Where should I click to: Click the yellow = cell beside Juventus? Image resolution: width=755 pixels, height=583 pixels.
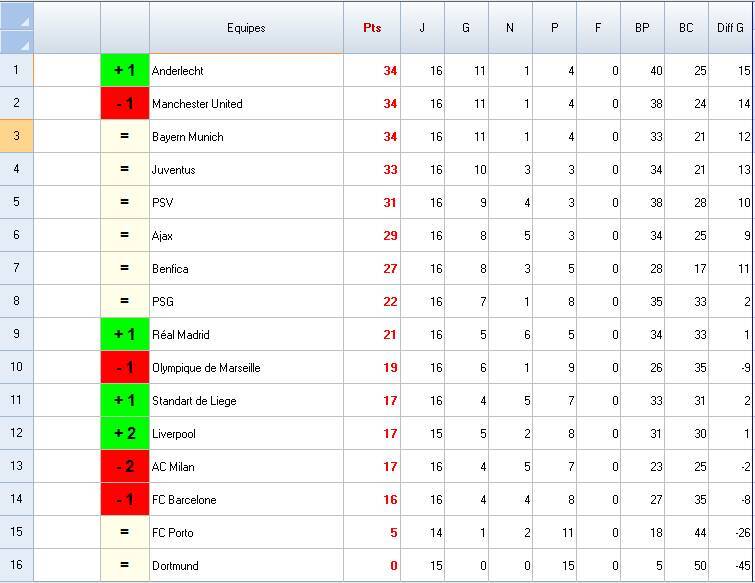point(125,170)
